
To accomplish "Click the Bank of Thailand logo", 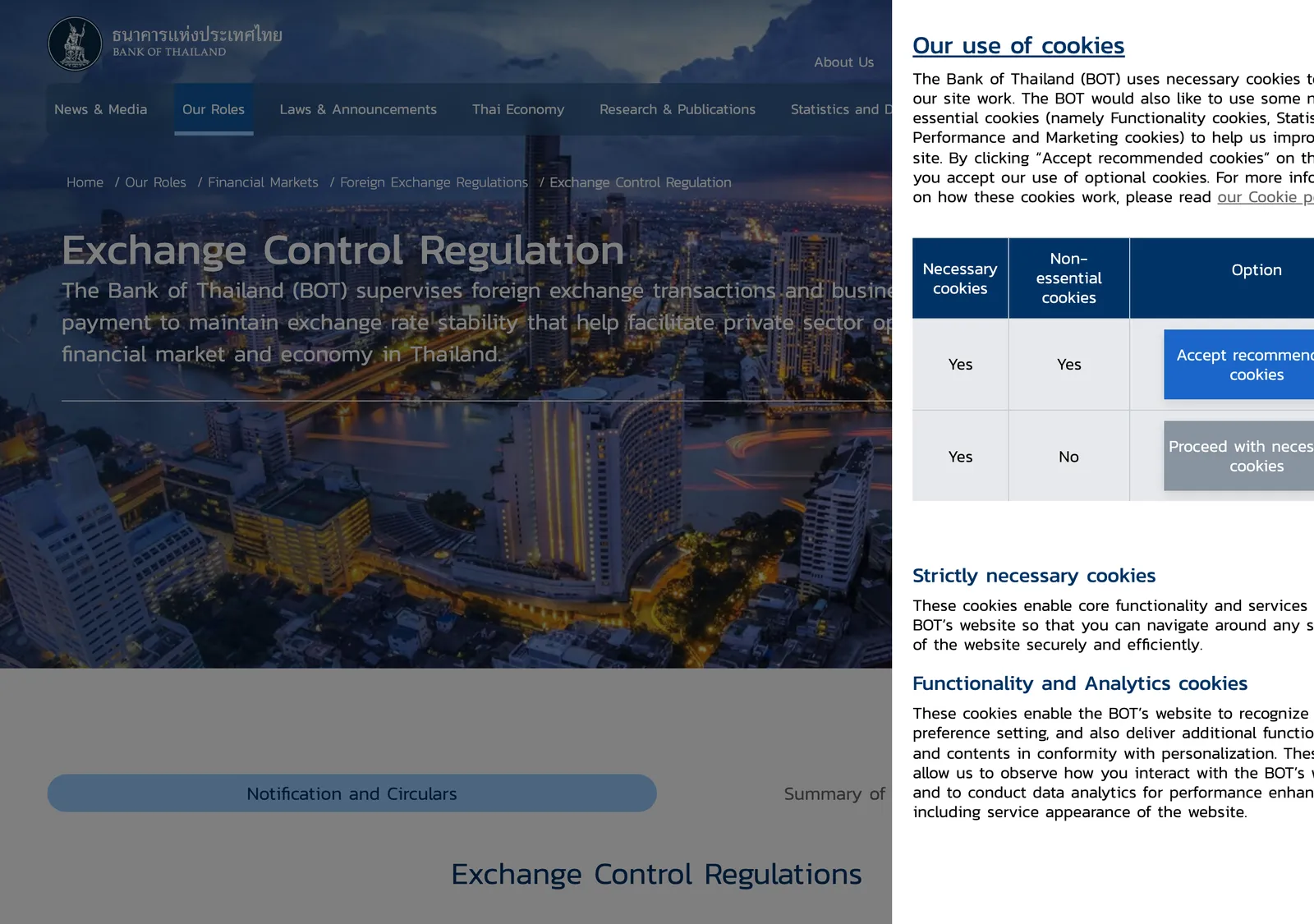I will pos(165,44).
